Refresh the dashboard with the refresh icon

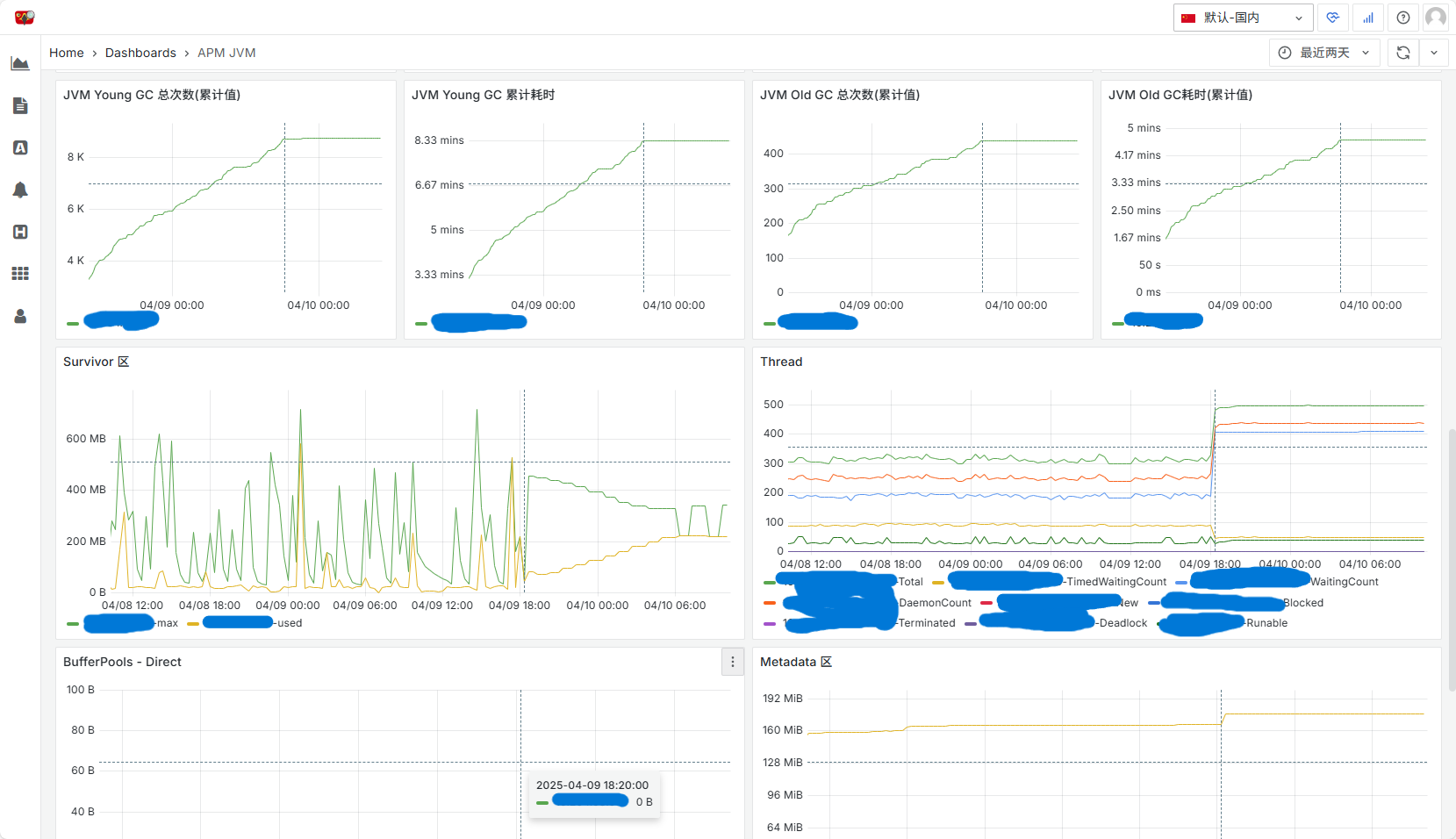[1402, 53]
